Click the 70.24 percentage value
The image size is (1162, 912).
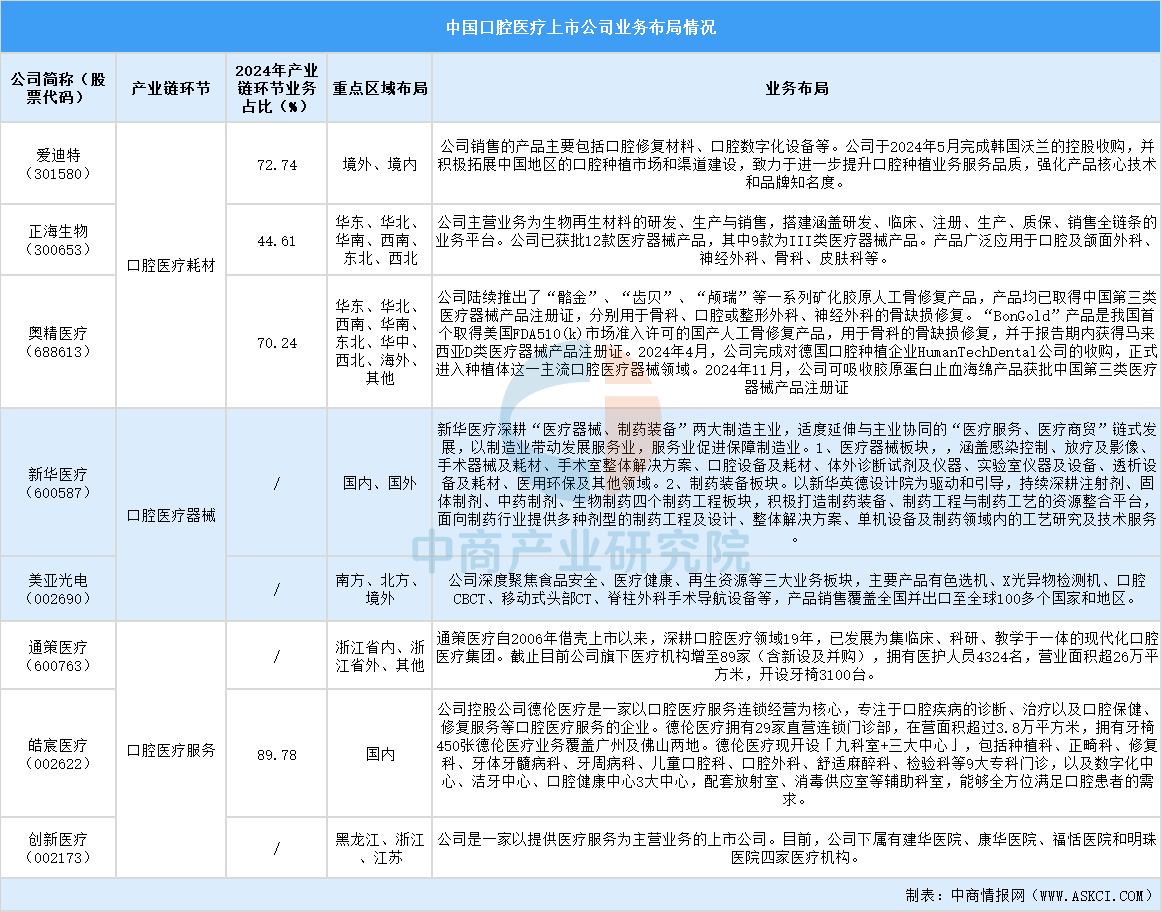(276, 343)
